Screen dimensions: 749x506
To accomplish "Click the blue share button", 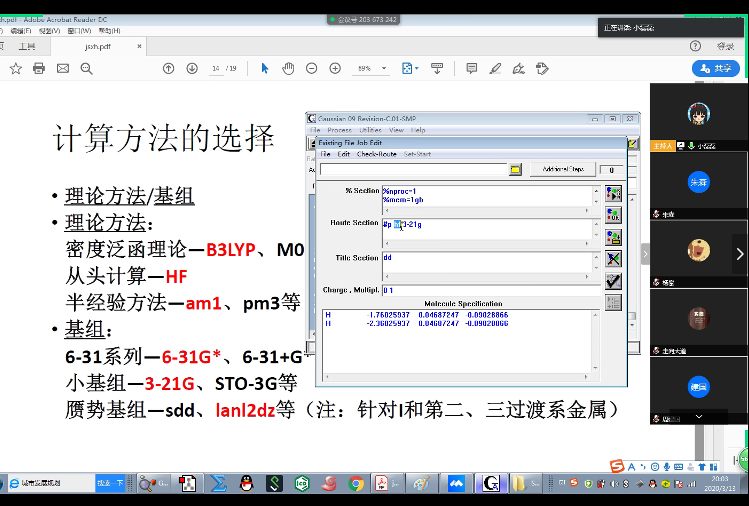I will (716, 68).
